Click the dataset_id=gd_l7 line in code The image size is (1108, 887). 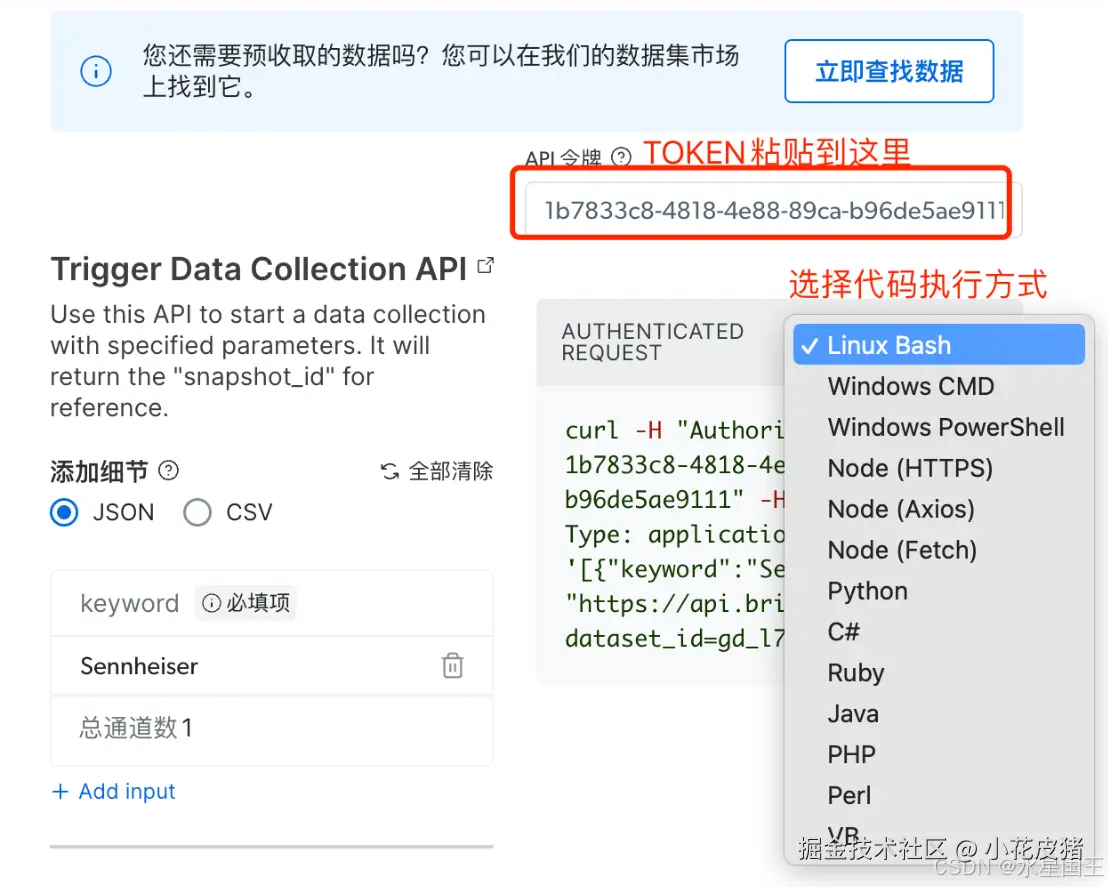pyautogui.click(x=674, y=639)
